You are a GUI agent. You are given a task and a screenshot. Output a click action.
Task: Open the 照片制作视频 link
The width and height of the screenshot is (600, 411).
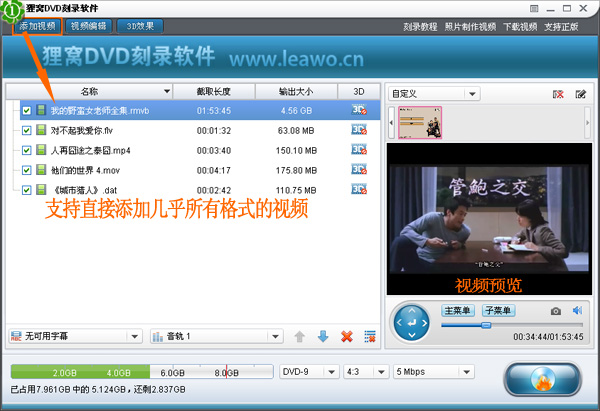(470, 27)
